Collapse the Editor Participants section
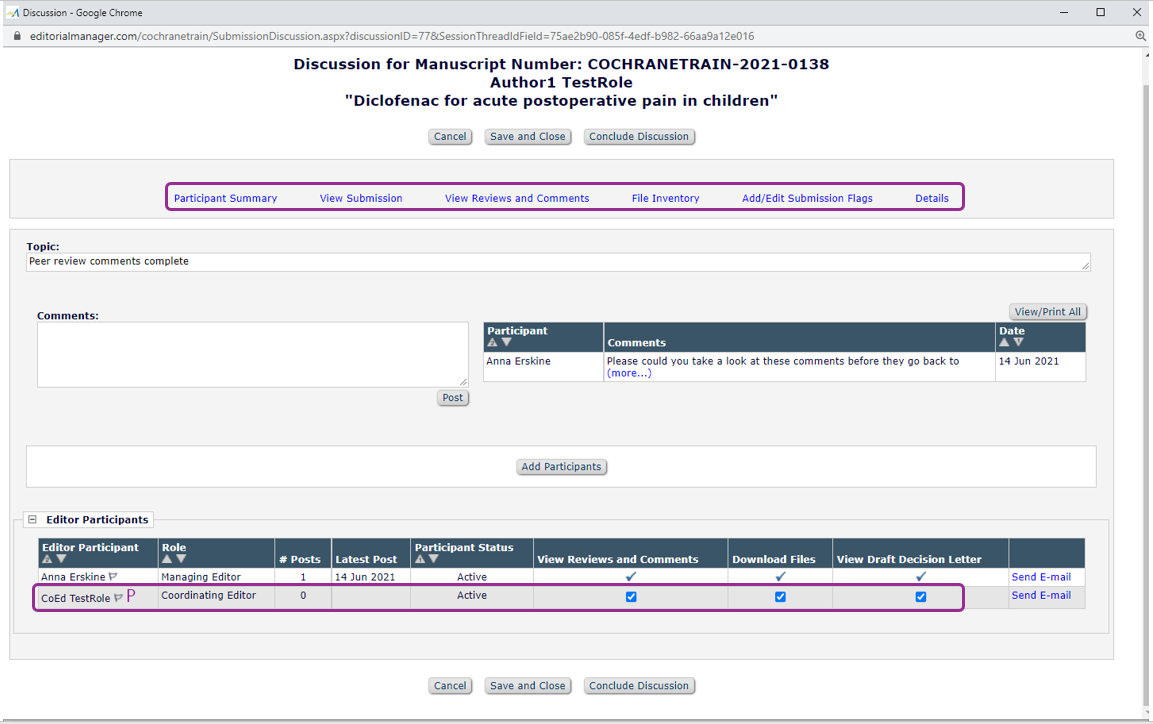Image resolution: width=1153 pixels, height=724 pixels. pyautogui.click(x=32, y=520)
